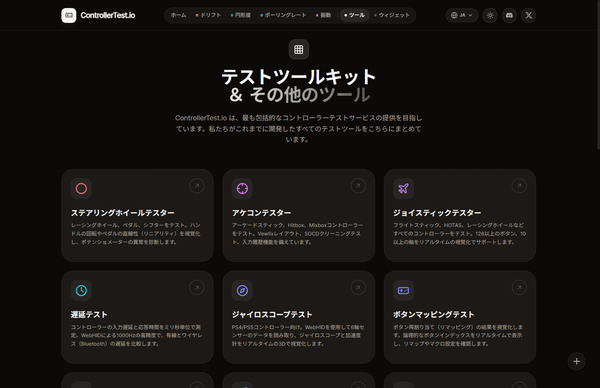The width and height of the screenshot is (600, 388).
Task: Open arrow on アケコンテスター card
Action: coord(358,186)
